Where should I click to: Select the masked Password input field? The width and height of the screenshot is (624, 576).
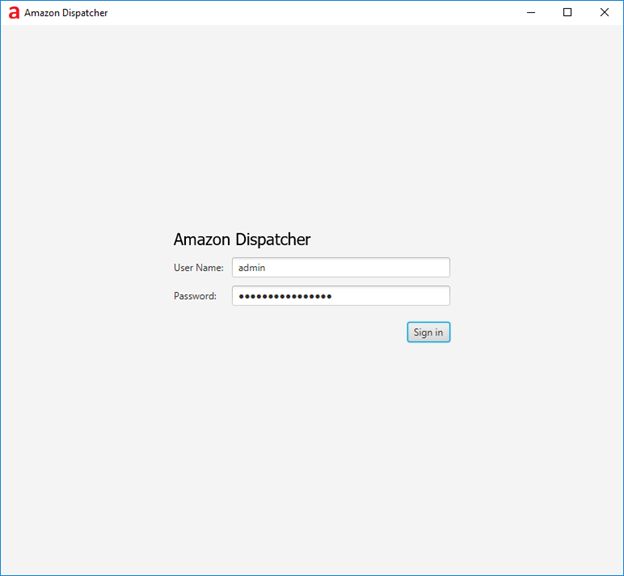tap(341, 296)
